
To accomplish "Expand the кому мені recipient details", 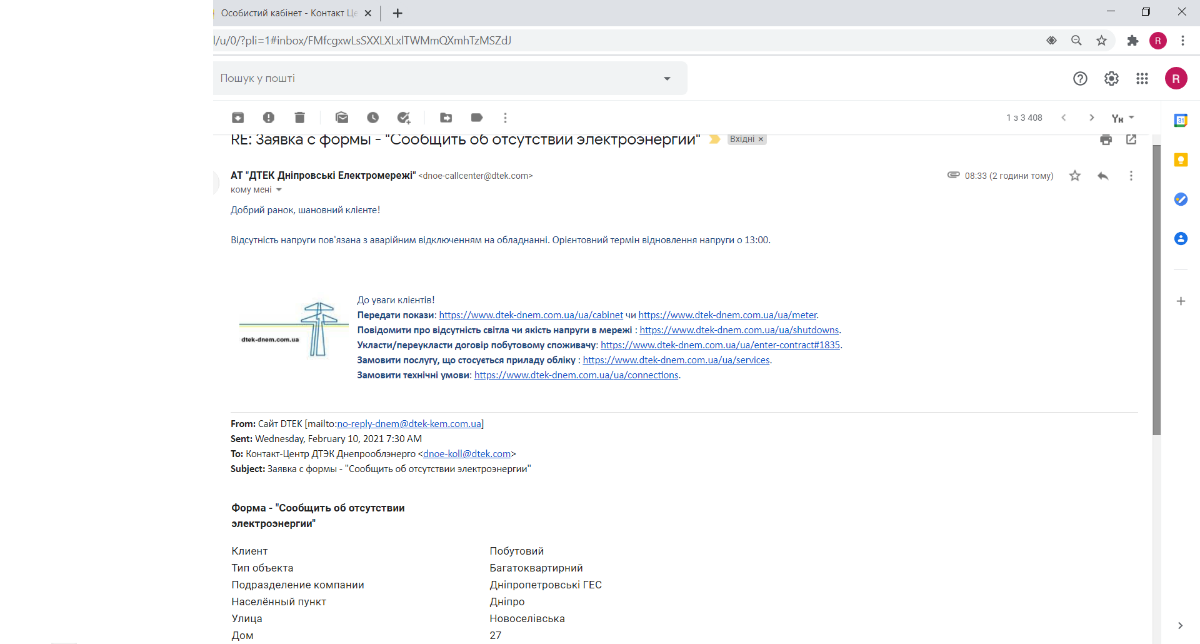I will pos(279,189).
